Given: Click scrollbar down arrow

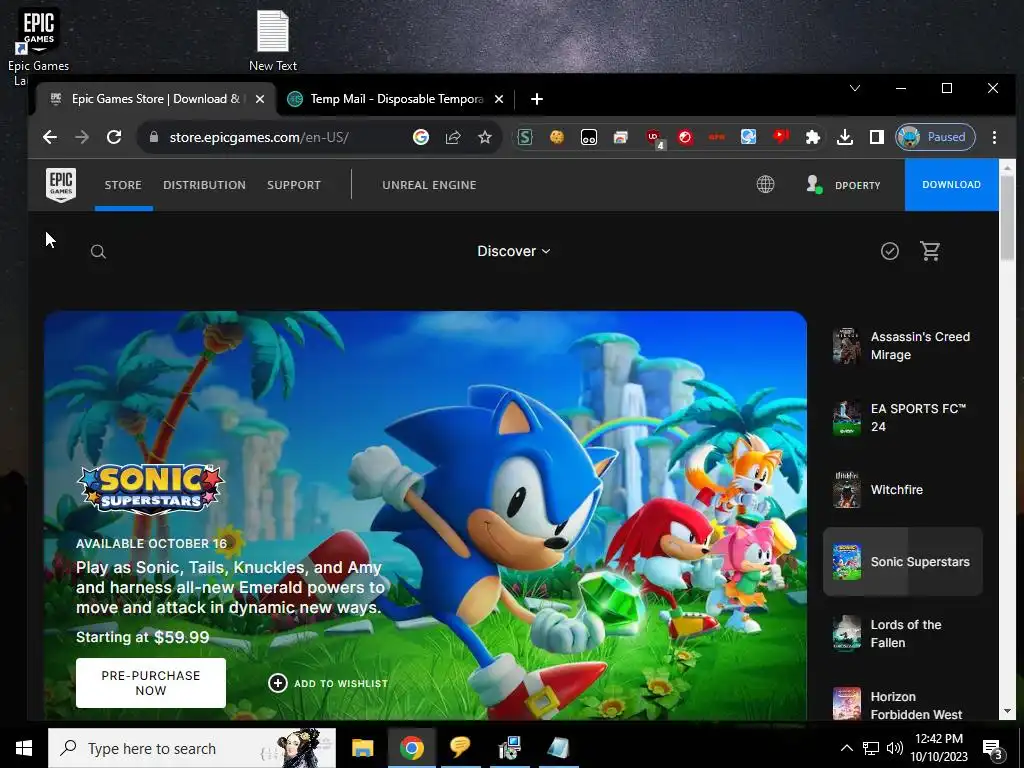Looking at the screenshot, I should coord(1007,711).
